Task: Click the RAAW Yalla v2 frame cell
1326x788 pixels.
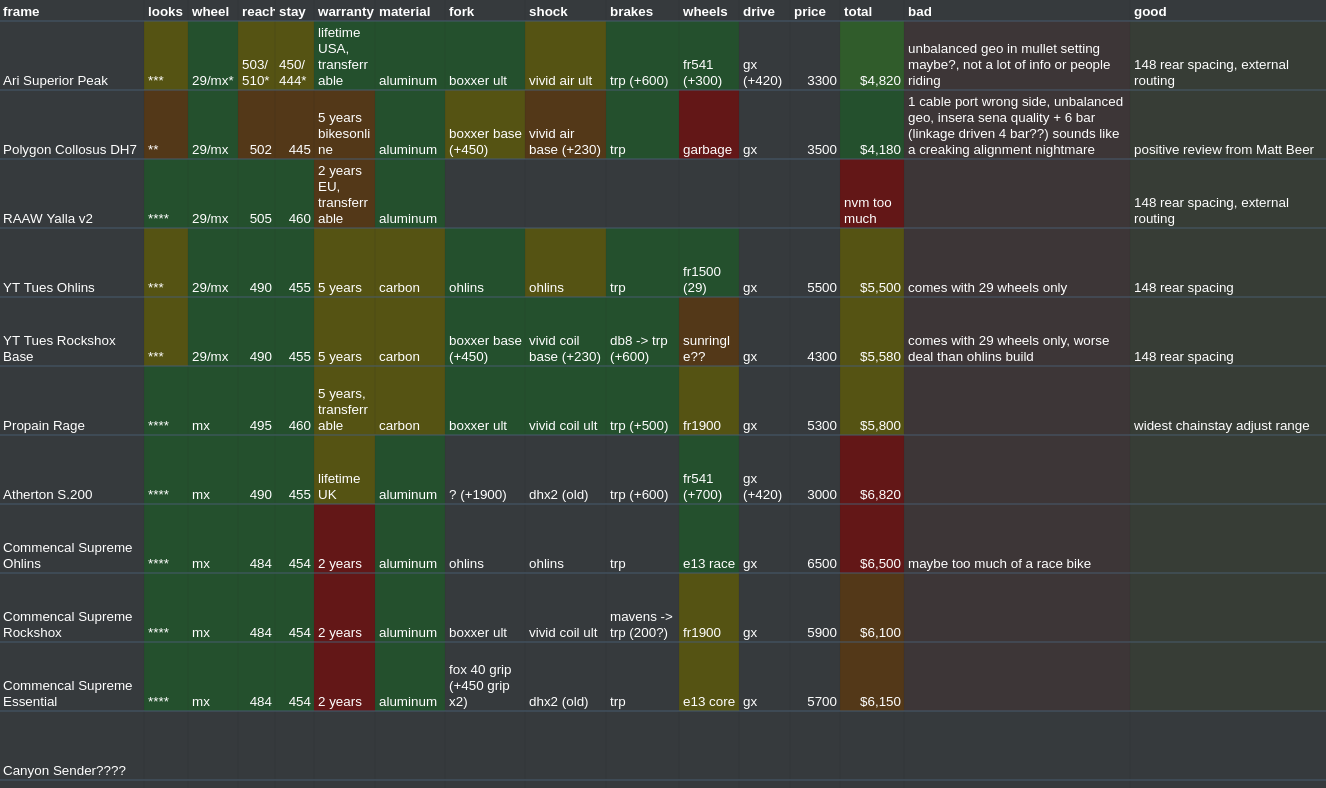Action: coord(72,195)
